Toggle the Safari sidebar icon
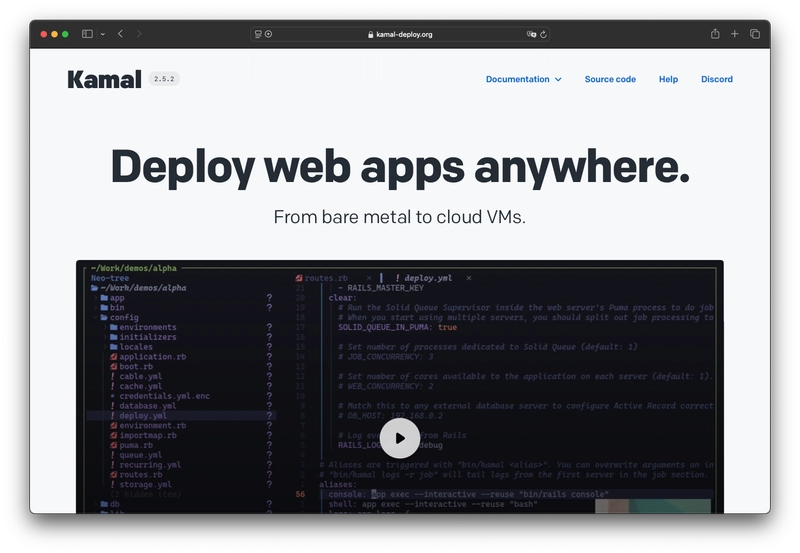Image resolution: width=800 pixels, height=553 pixels. click(x=87, y=34)
